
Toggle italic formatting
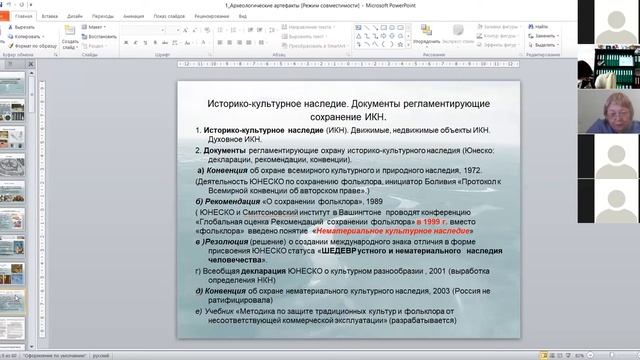136,42
